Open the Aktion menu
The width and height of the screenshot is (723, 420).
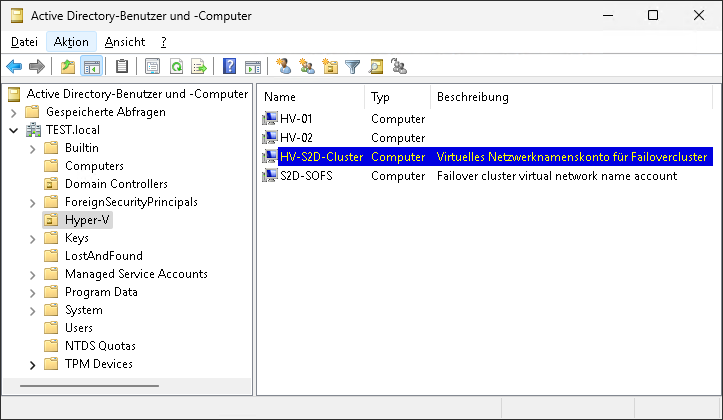click(71, 42)
